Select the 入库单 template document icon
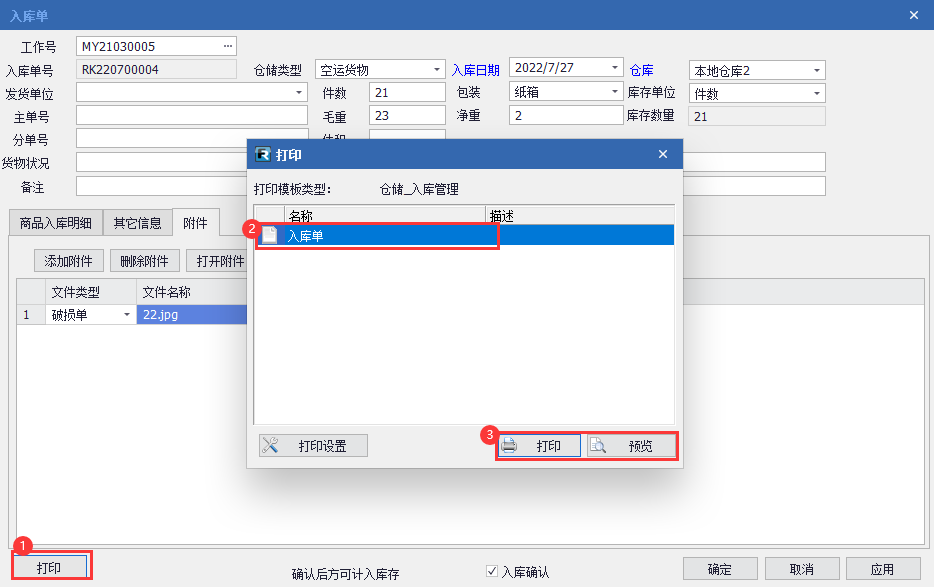This screenshot has height=587, width=934. coord(269,235)
